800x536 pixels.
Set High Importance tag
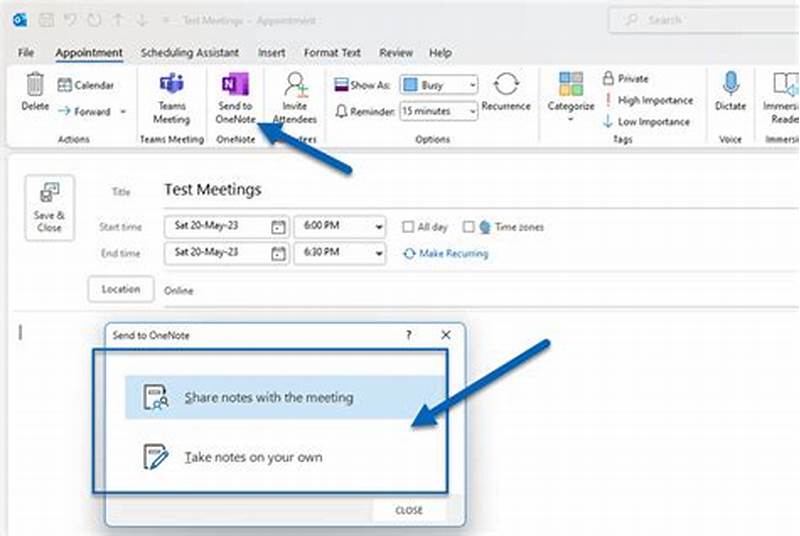pos(648,100)
